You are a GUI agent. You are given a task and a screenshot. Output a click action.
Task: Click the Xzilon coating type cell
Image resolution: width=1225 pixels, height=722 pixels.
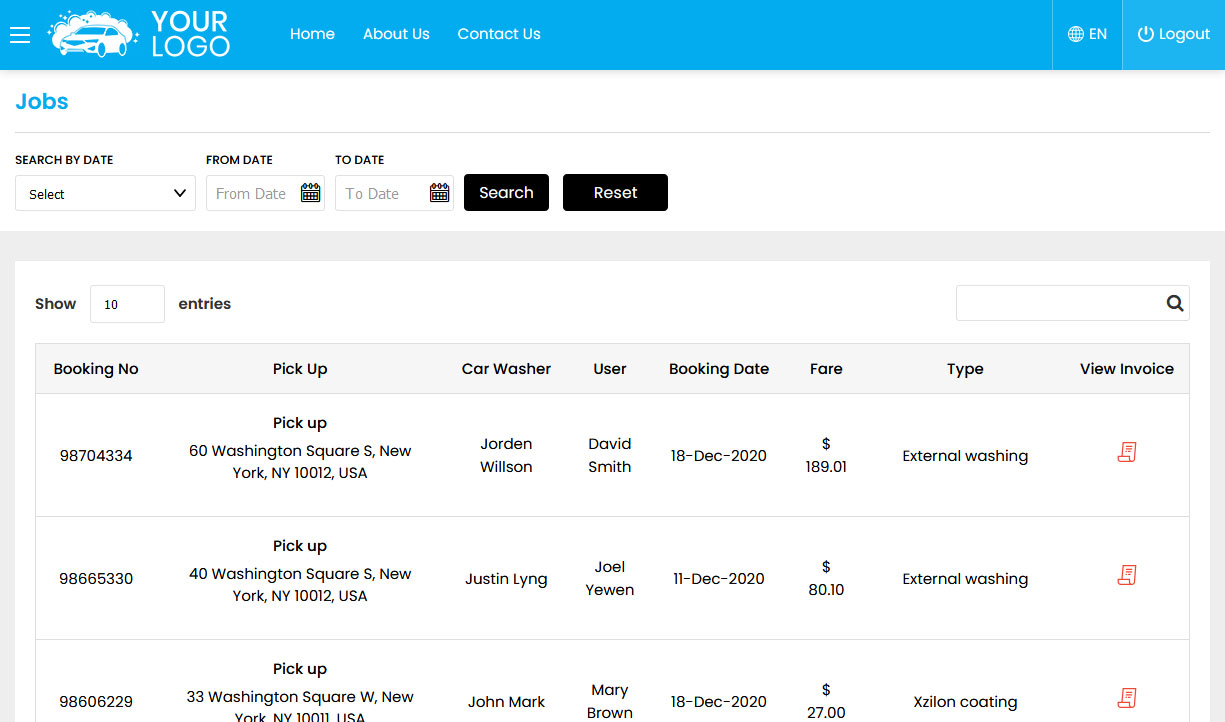[965, 702]
